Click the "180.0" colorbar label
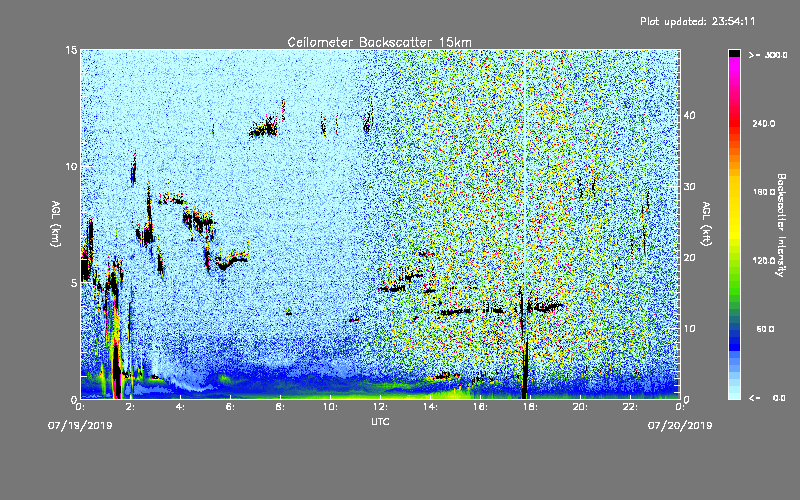Viewport: 800px width, 500px height. coord(764,192)
